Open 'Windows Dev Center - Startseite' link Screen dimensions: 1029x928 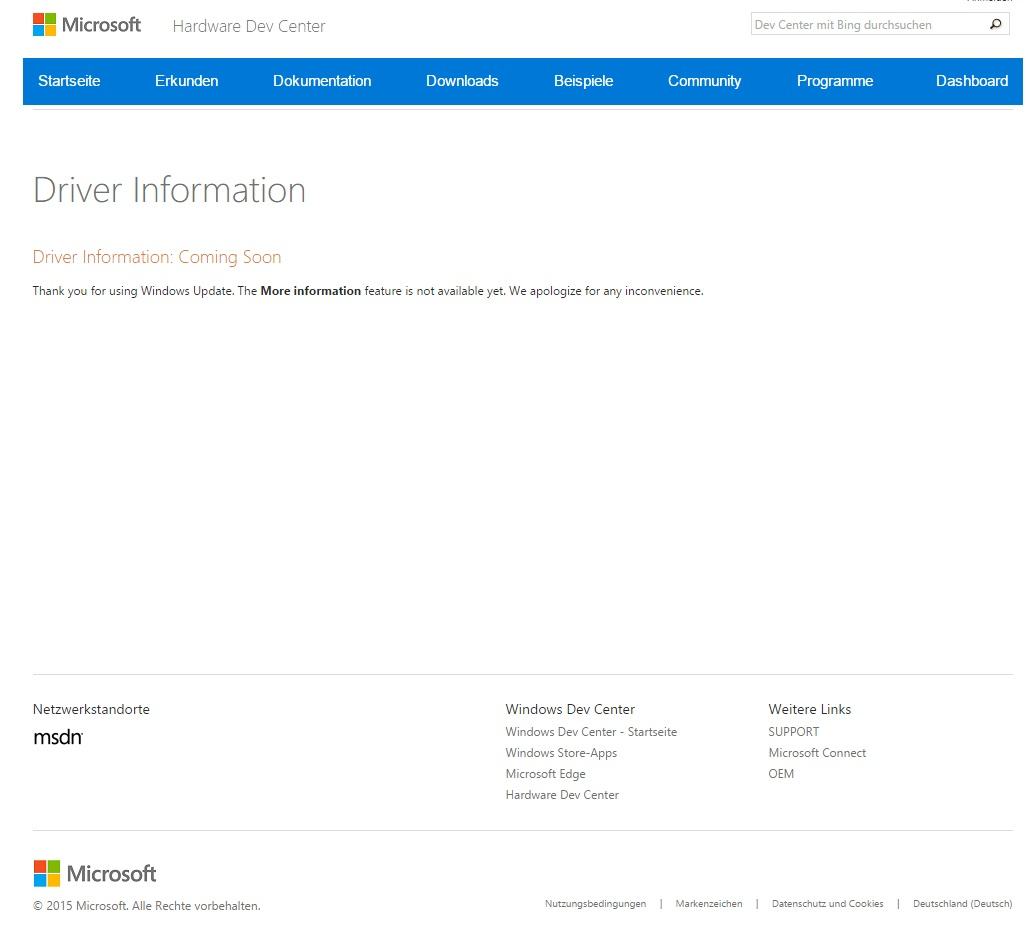591,732
